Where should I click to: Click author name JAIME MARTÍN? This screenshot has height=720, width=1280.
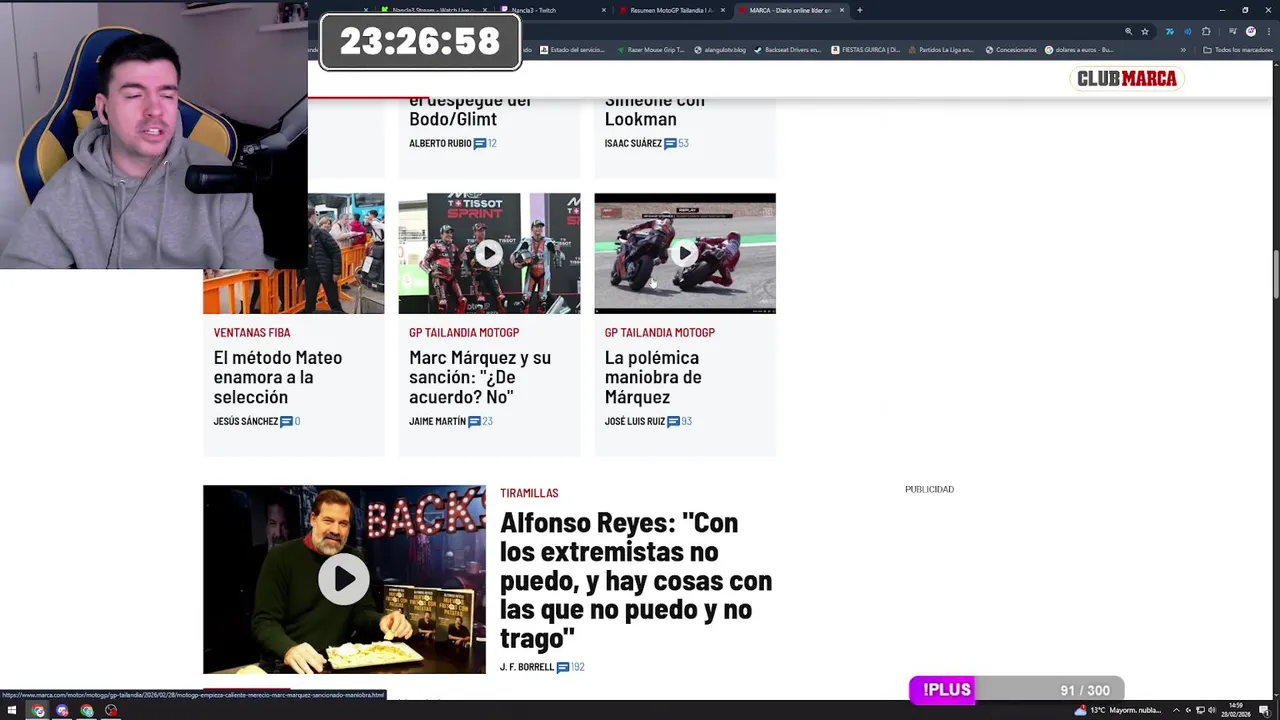pos(437,421)
